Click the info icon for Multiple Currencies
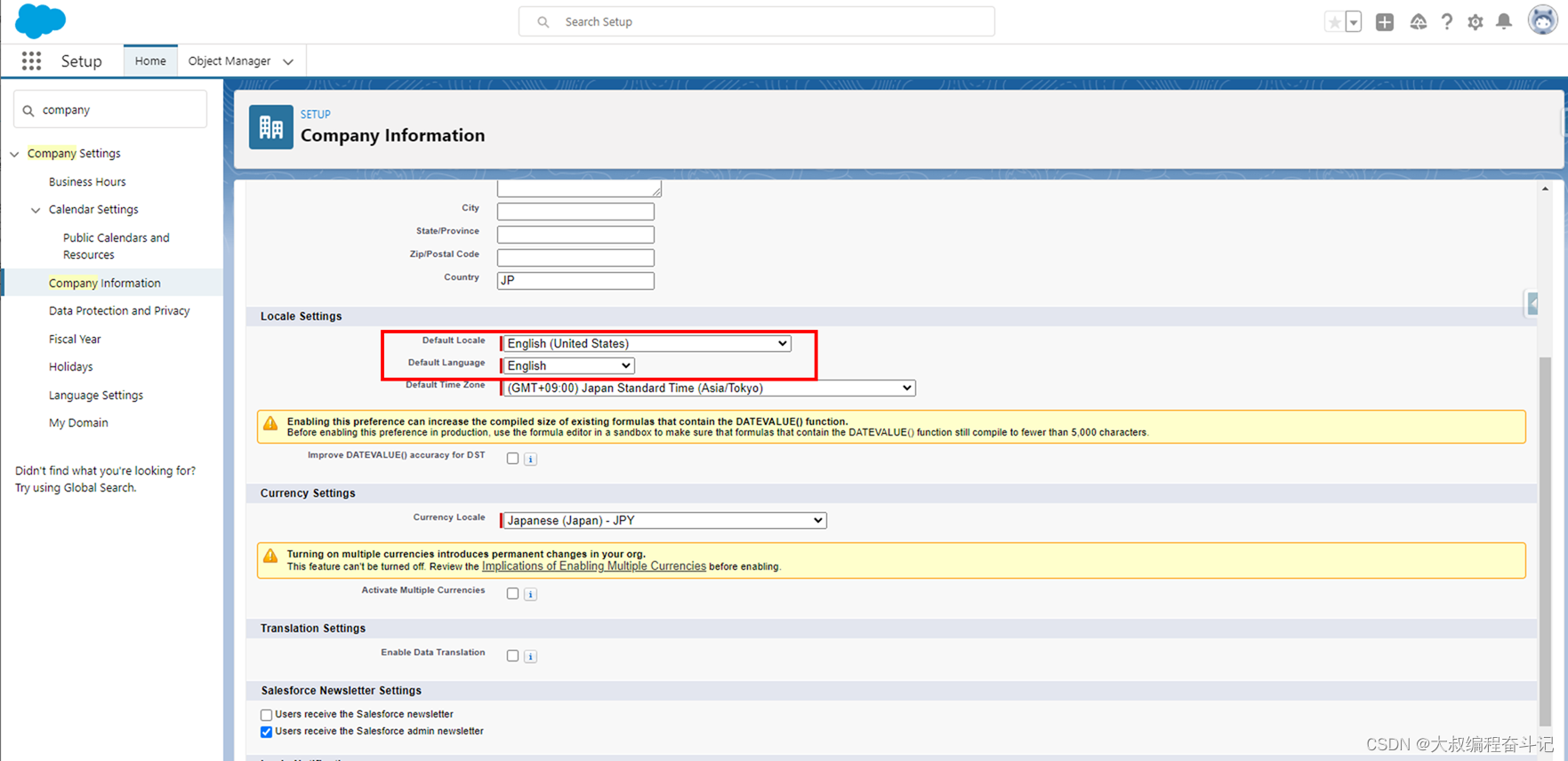1568x761 pixels. pos(530,594)
